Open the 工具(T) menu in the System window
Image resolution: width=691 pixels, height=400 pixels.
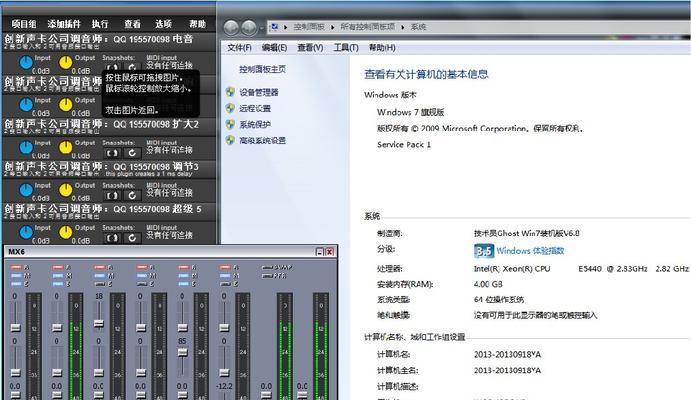point(346,48)
